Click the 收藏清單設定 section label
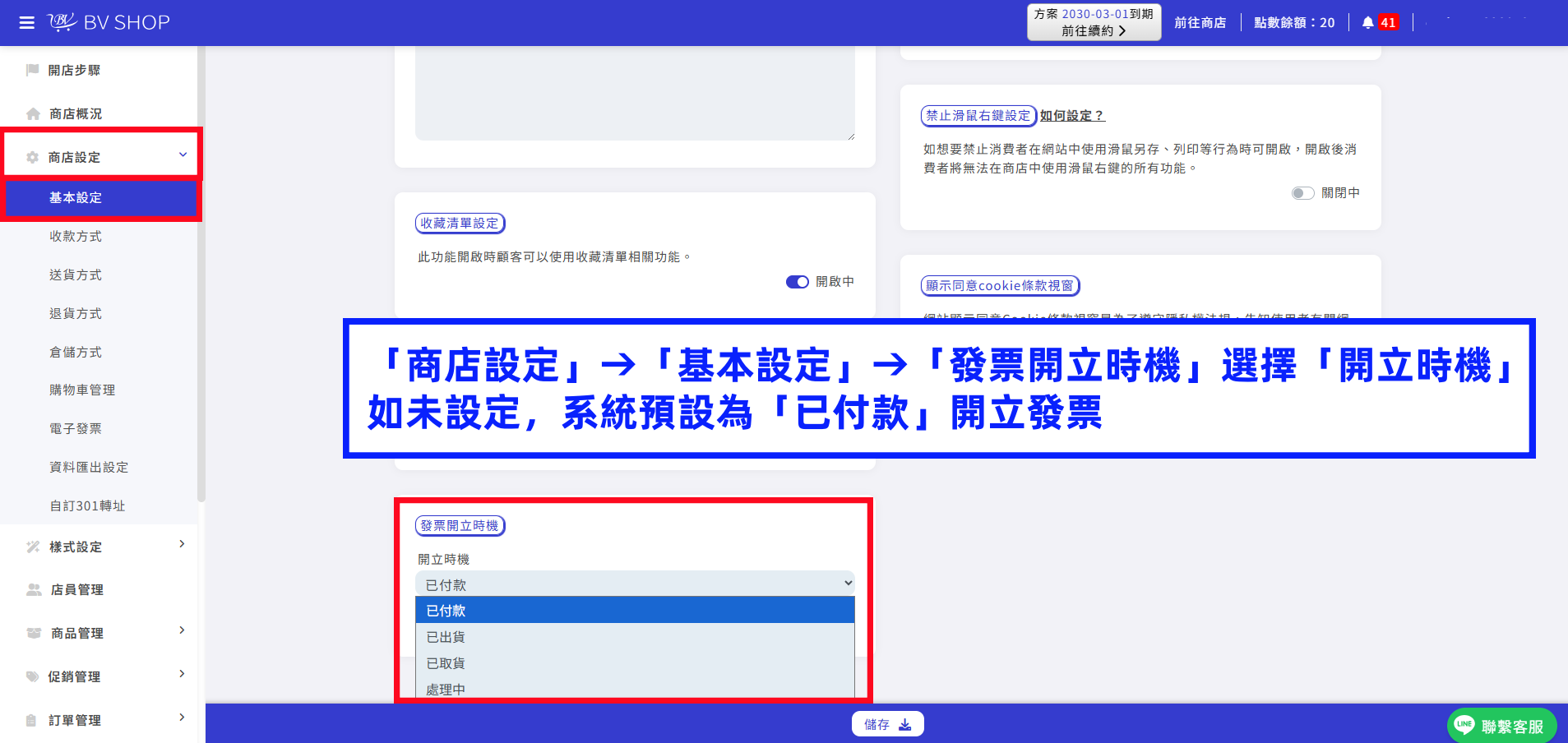The image size is (1568, 743). [x=460, y=224]
